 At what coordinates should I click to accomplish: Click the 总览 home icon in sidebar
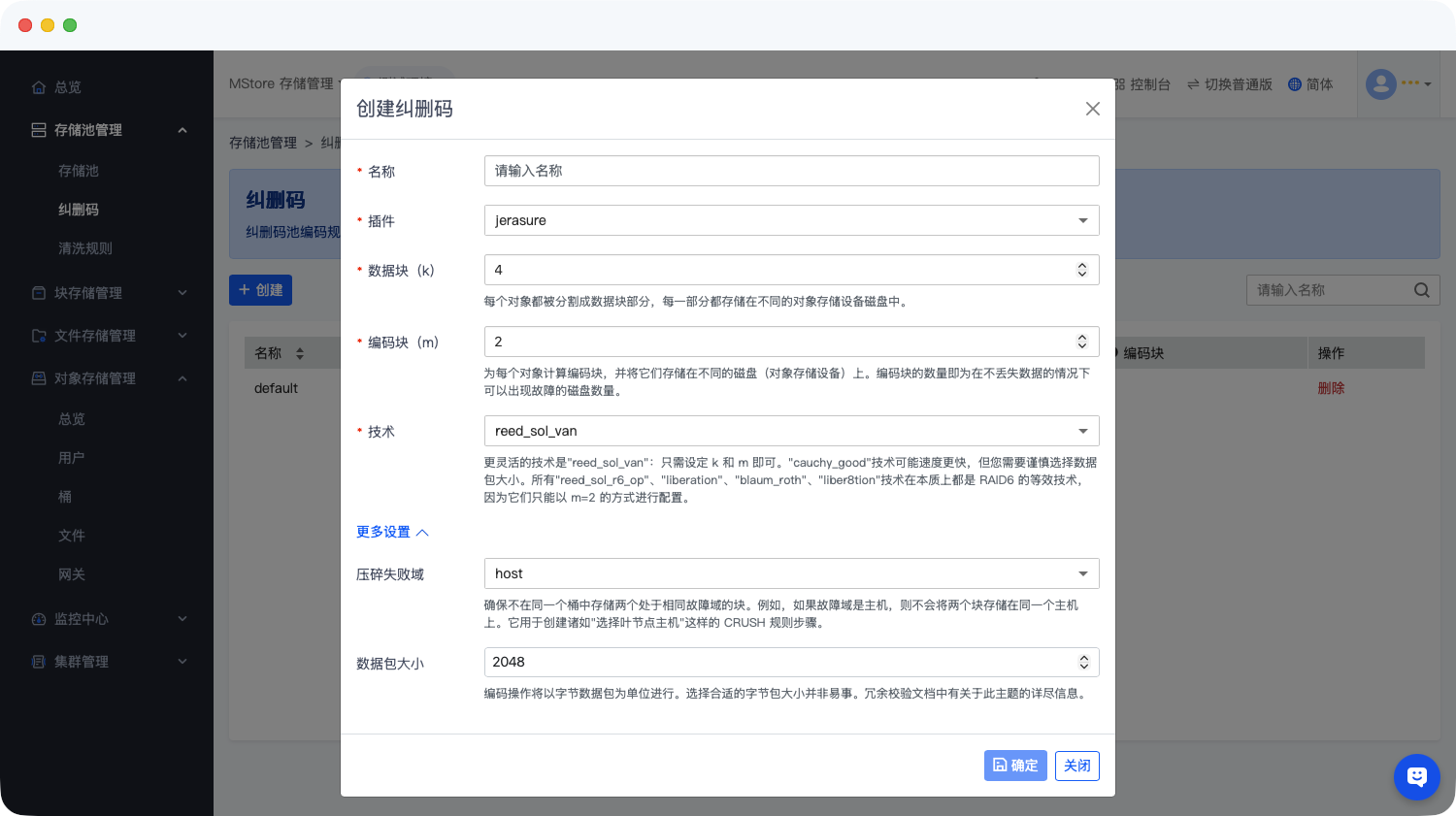point(39,87)
